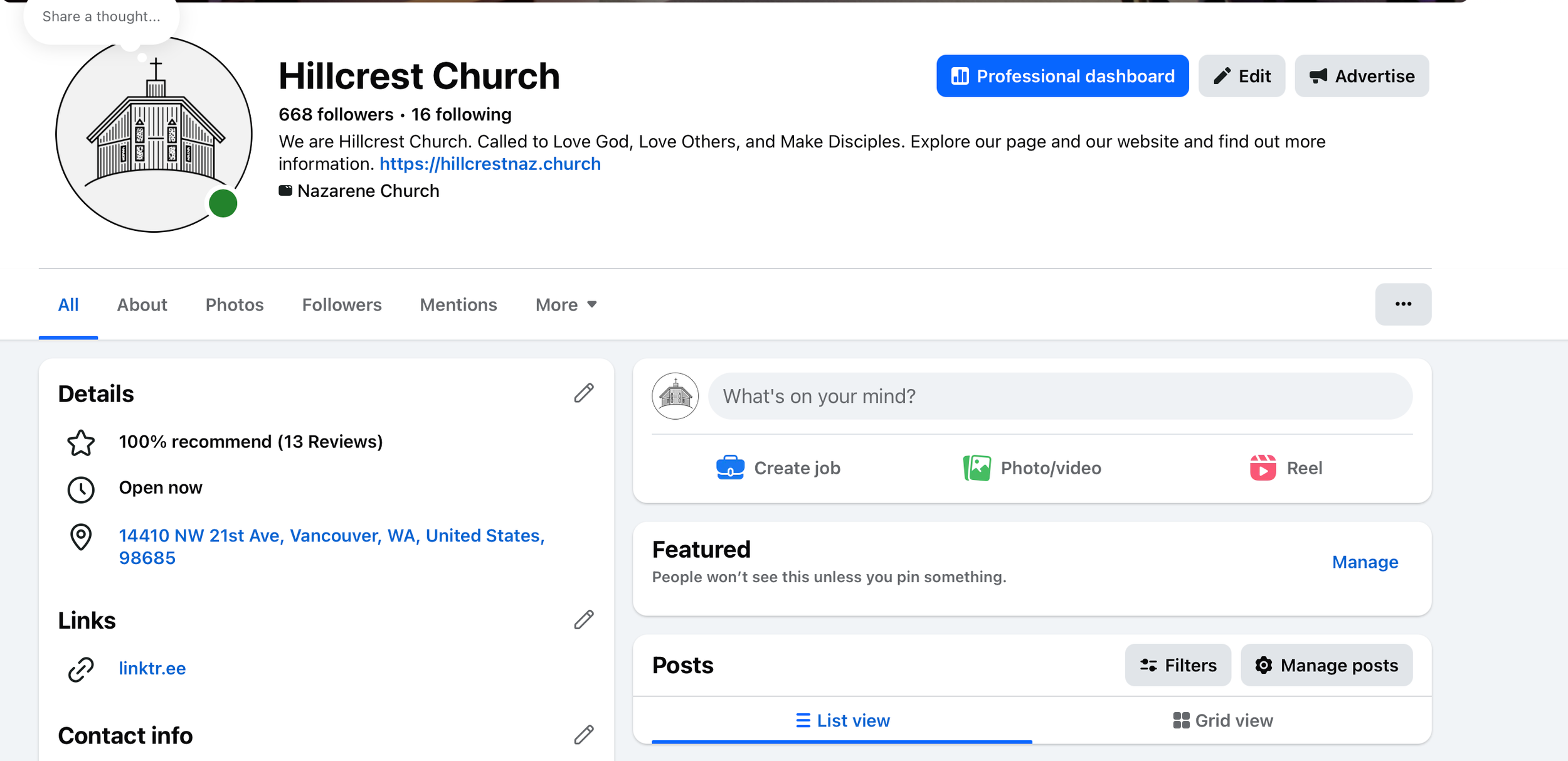The image size is (1568, 761).
Task: Click the Links section pencil icon
Action: (583, 620)
